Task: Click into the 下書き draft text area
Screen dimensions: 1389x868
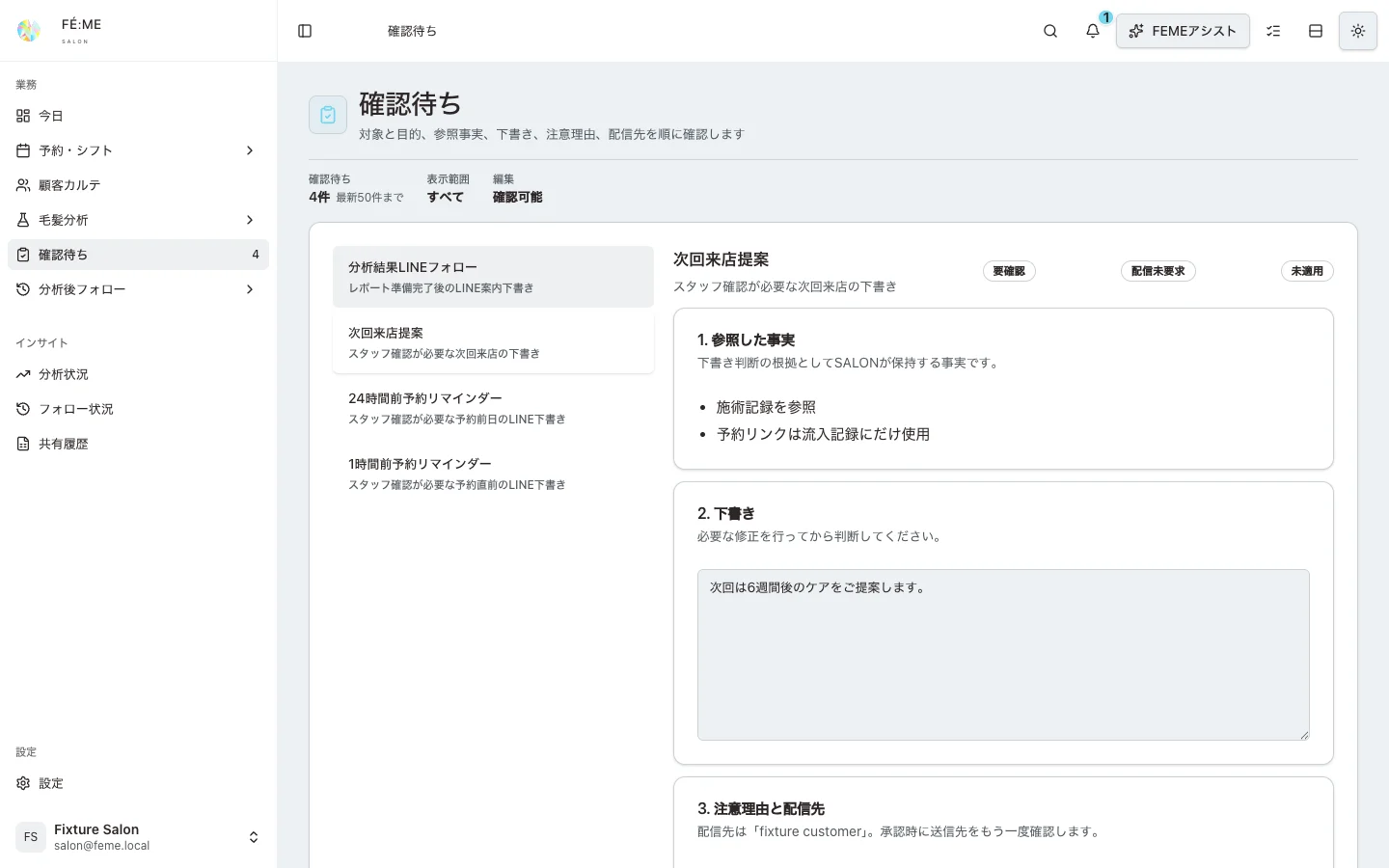Action: click(1003, 655)
